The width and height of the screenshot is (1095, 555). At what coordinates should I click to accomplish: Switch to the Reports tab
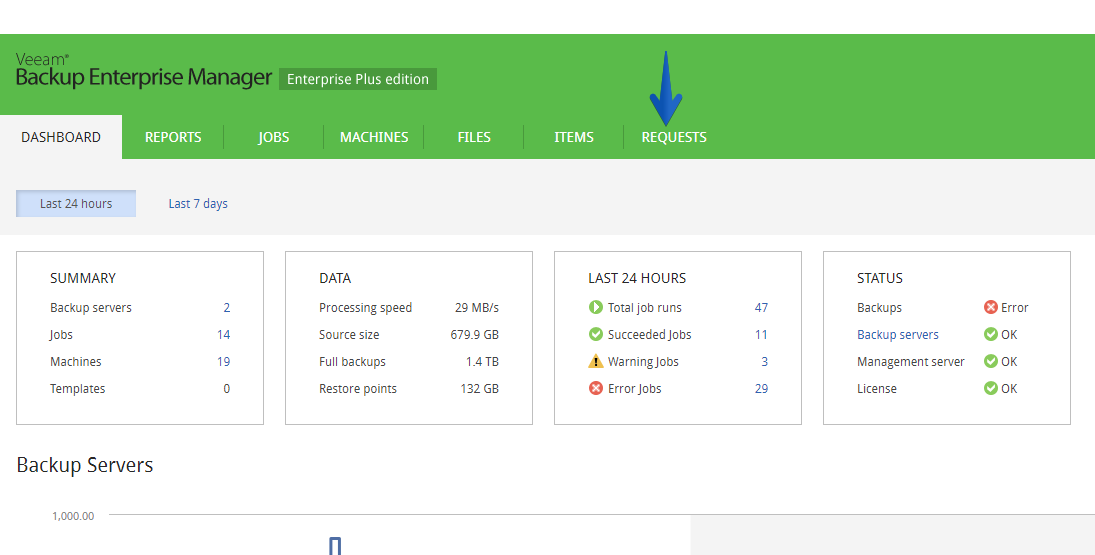[x=173, y=137]
